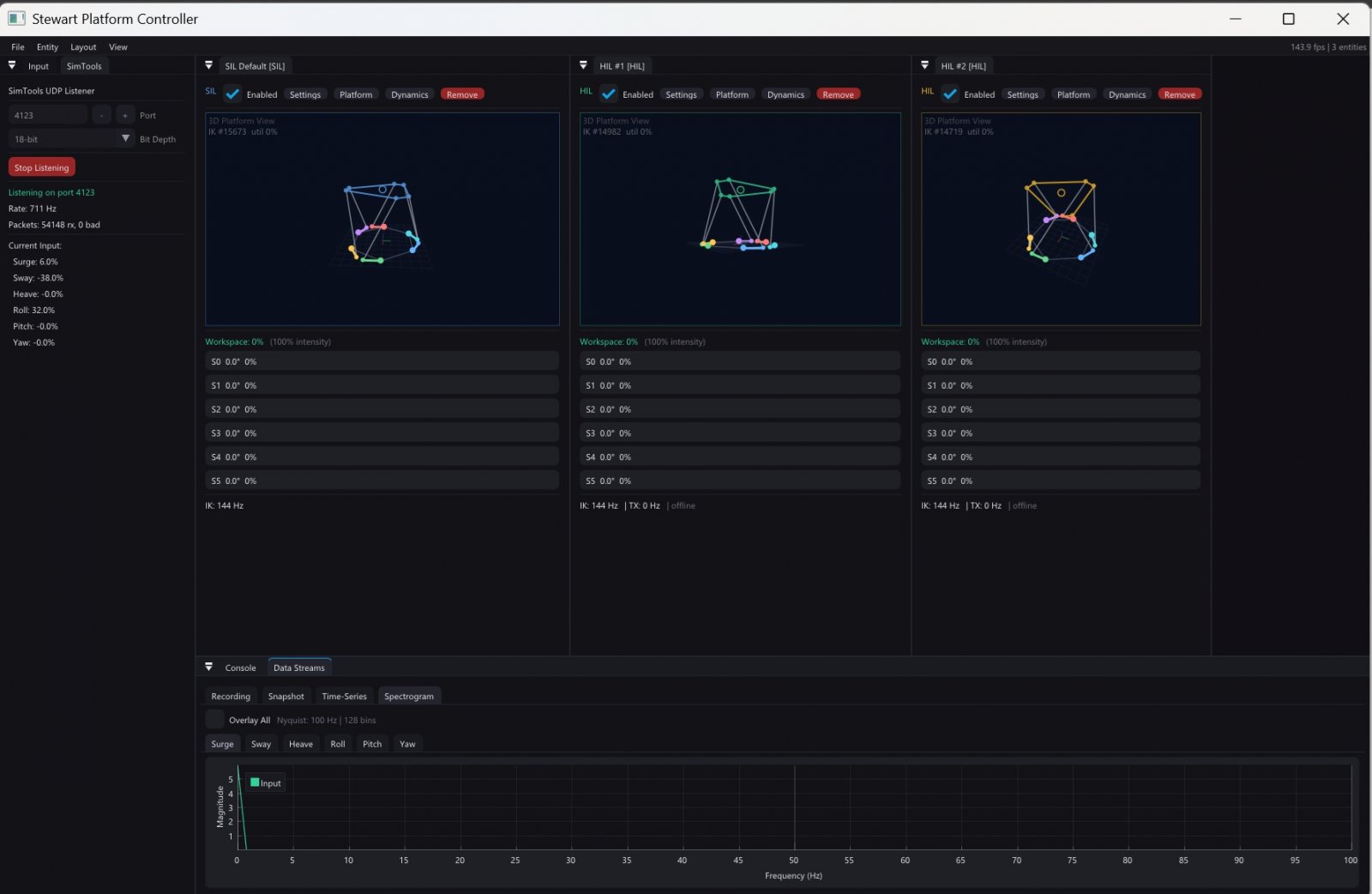Open the Bit Depth dropdown
Viewport: 1372px width, 894px height.
click(x=125, y=139)
